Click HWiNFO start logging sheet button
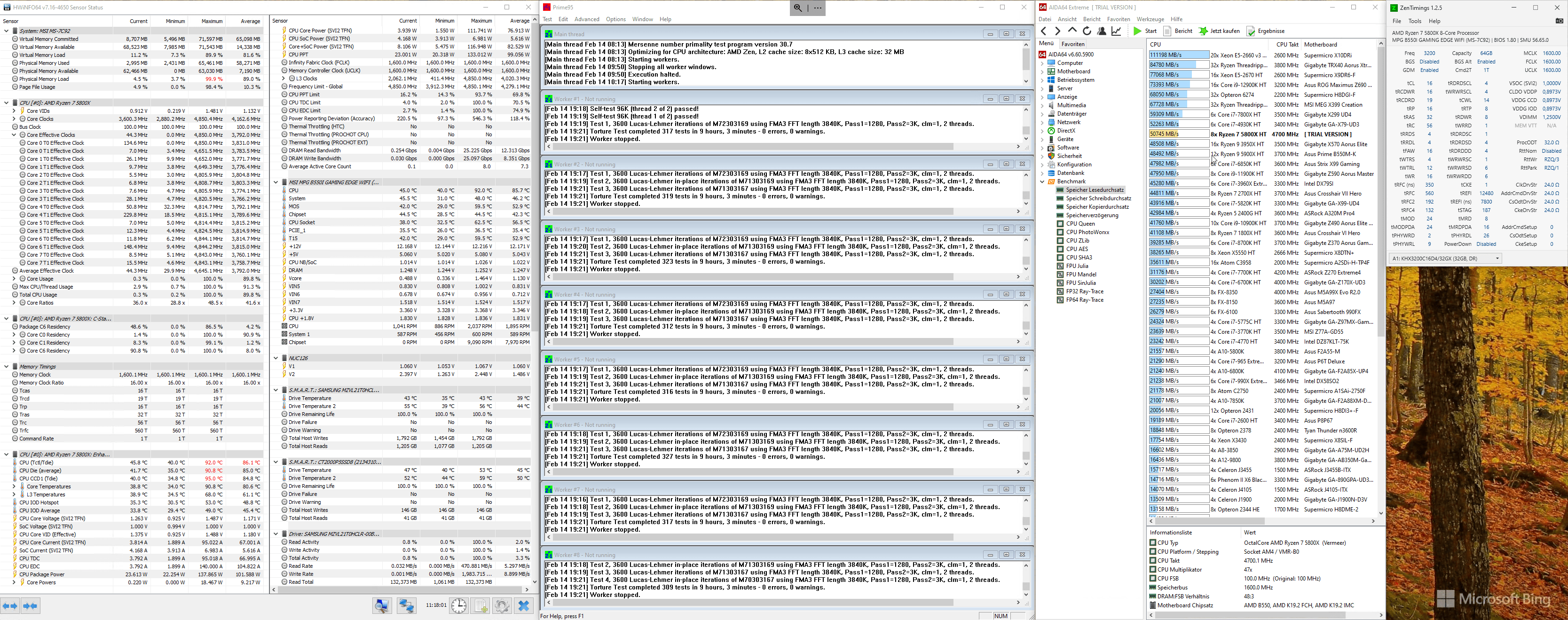The image size is (1568, 620). 481,605
